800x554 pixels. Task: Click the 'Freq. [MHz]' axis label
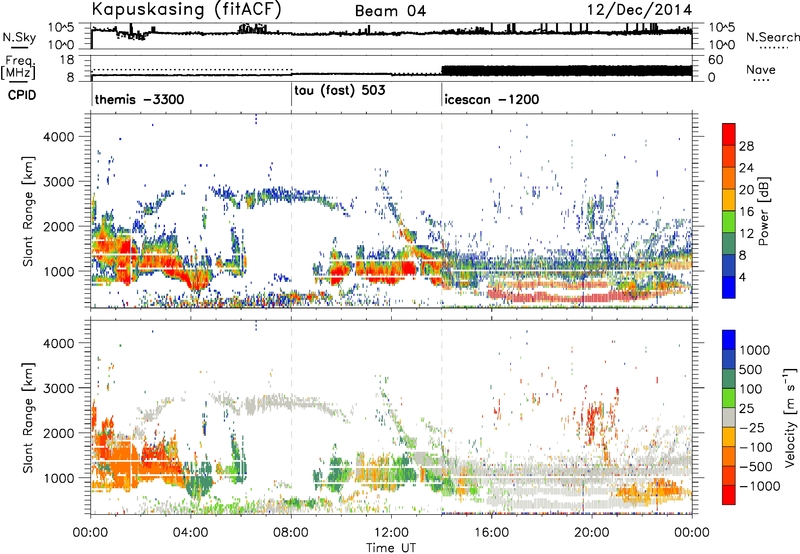tap(18, 68)
